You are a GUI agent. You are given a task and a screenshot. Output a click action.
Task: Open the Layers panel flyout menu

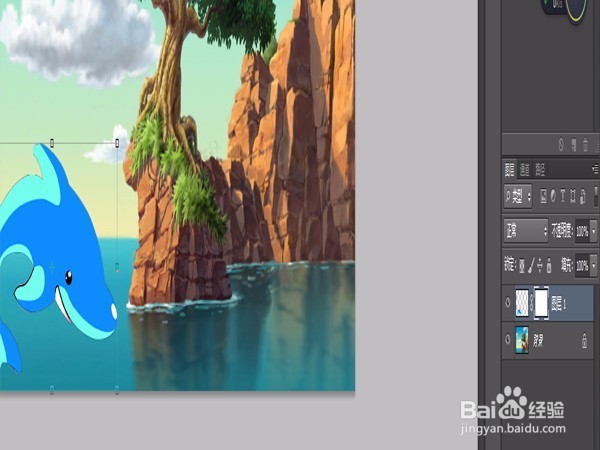point(595,168)
